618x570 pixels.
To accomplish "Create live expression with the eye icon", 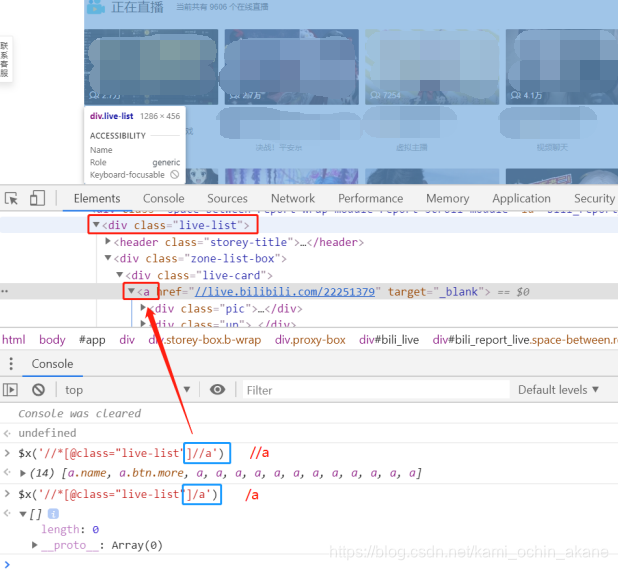I will [217, 390].
